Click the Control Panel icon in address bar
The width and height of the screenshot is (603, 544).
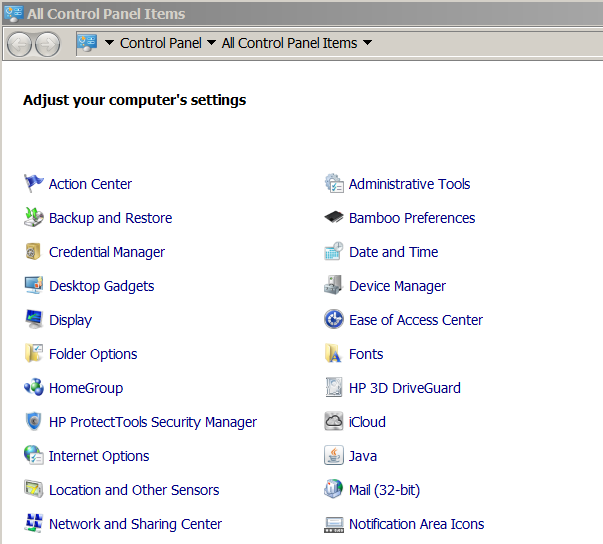click(x=87, y=43)
